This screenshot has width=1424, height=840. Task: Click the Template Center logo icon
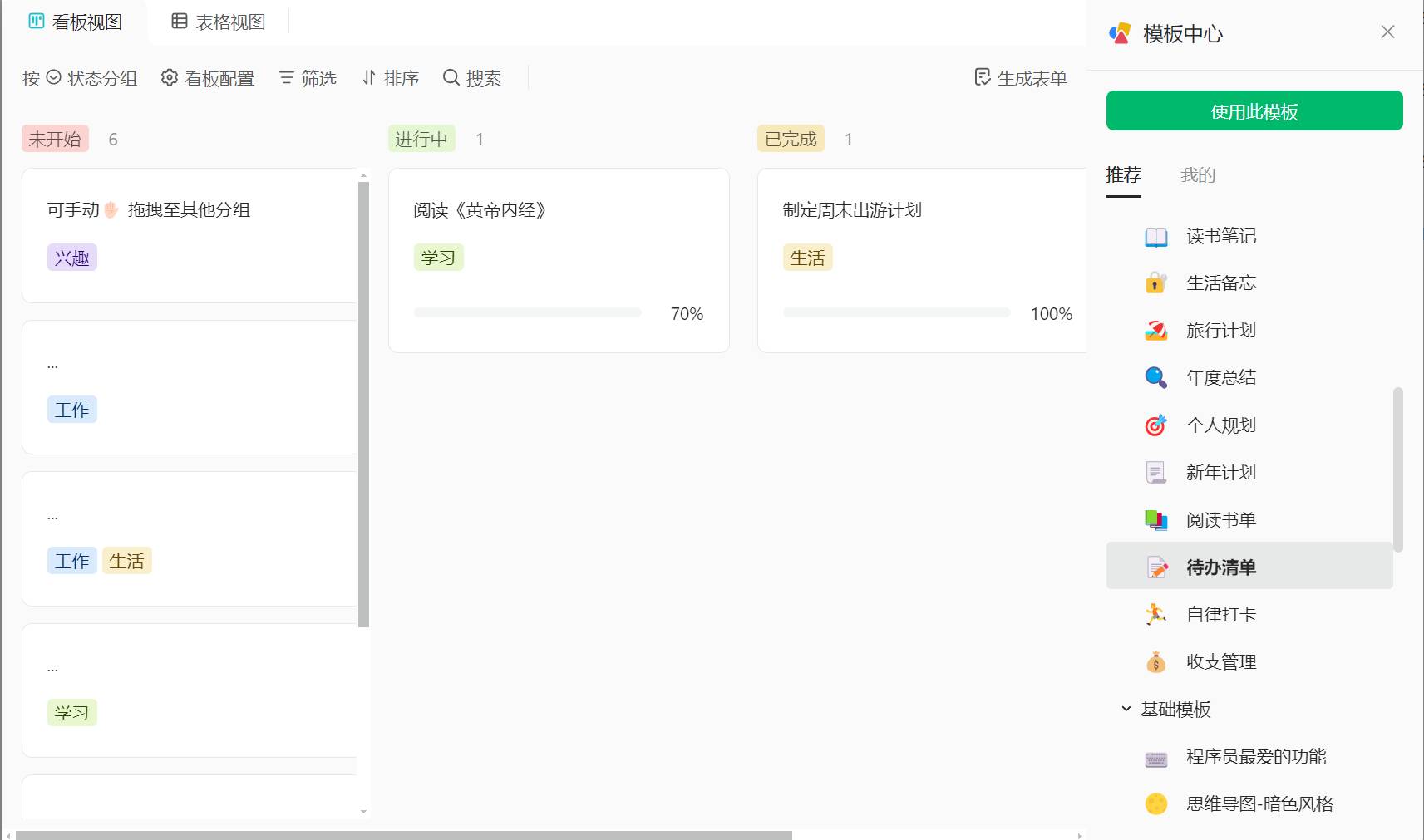[1120, 33]
